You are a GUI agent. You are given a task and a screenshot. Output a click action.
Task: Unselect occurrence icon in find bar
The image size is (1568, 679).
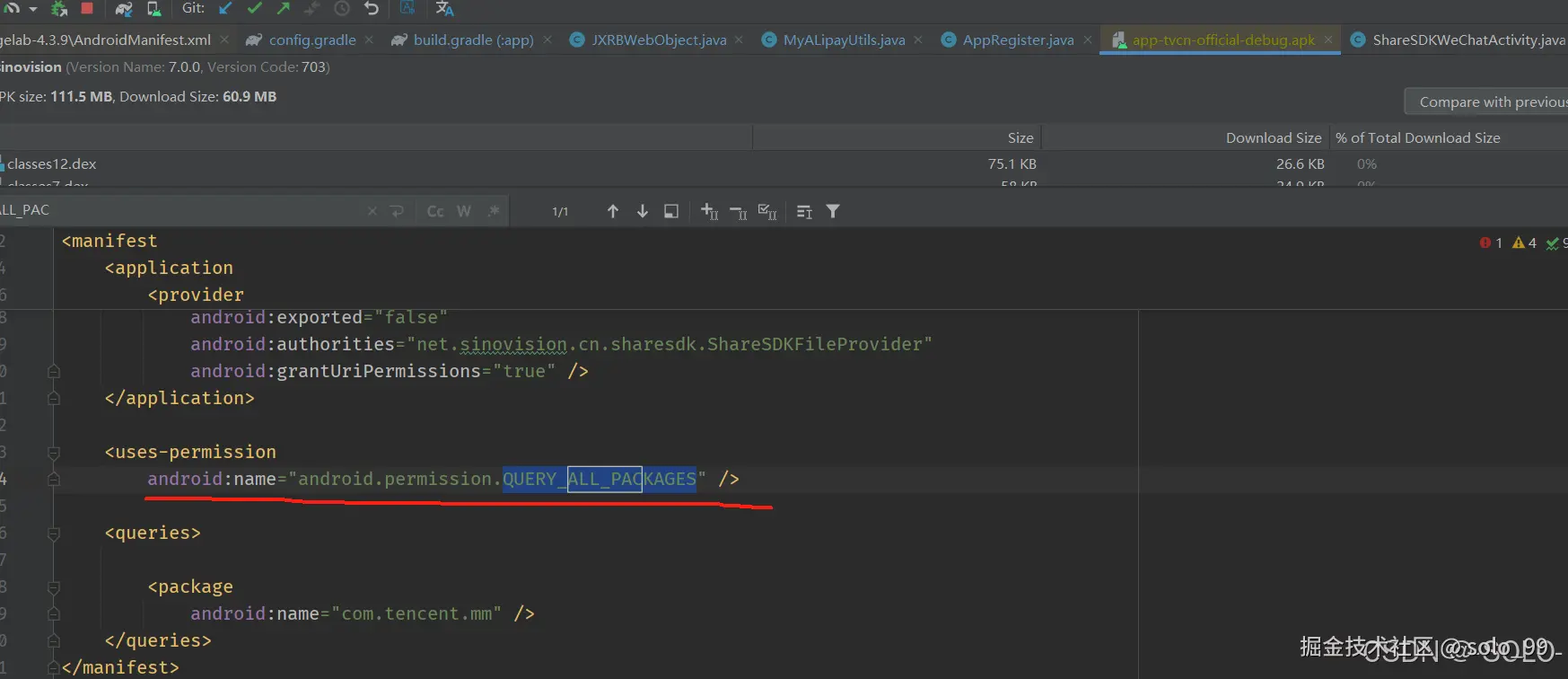pyautogui.click(x=738, y=212)
